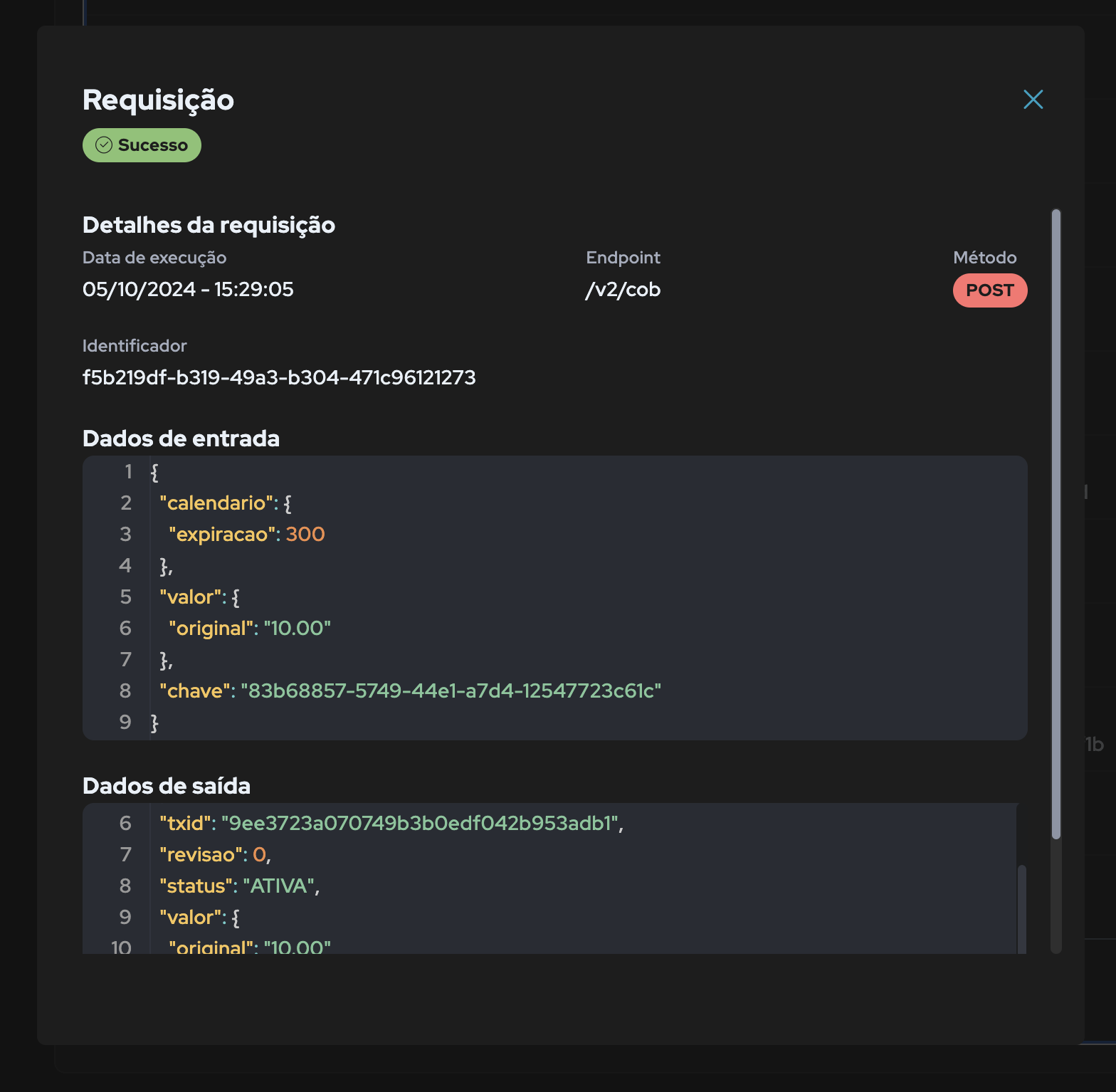Click the Data de execução label
Image resolution: width=1116 pixels, height=1092 pixels.
[154, 258]
